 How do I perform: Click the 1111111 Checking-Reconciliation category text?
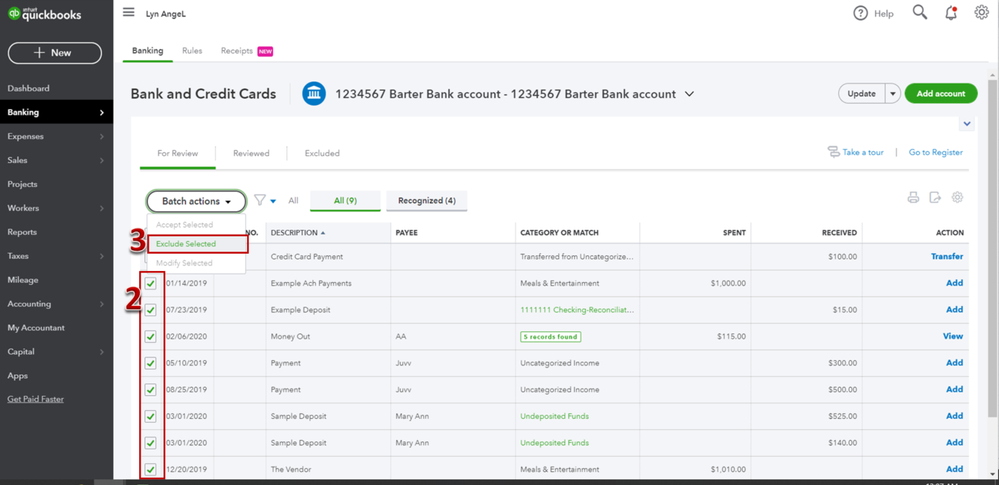click(x=577, y=310)
